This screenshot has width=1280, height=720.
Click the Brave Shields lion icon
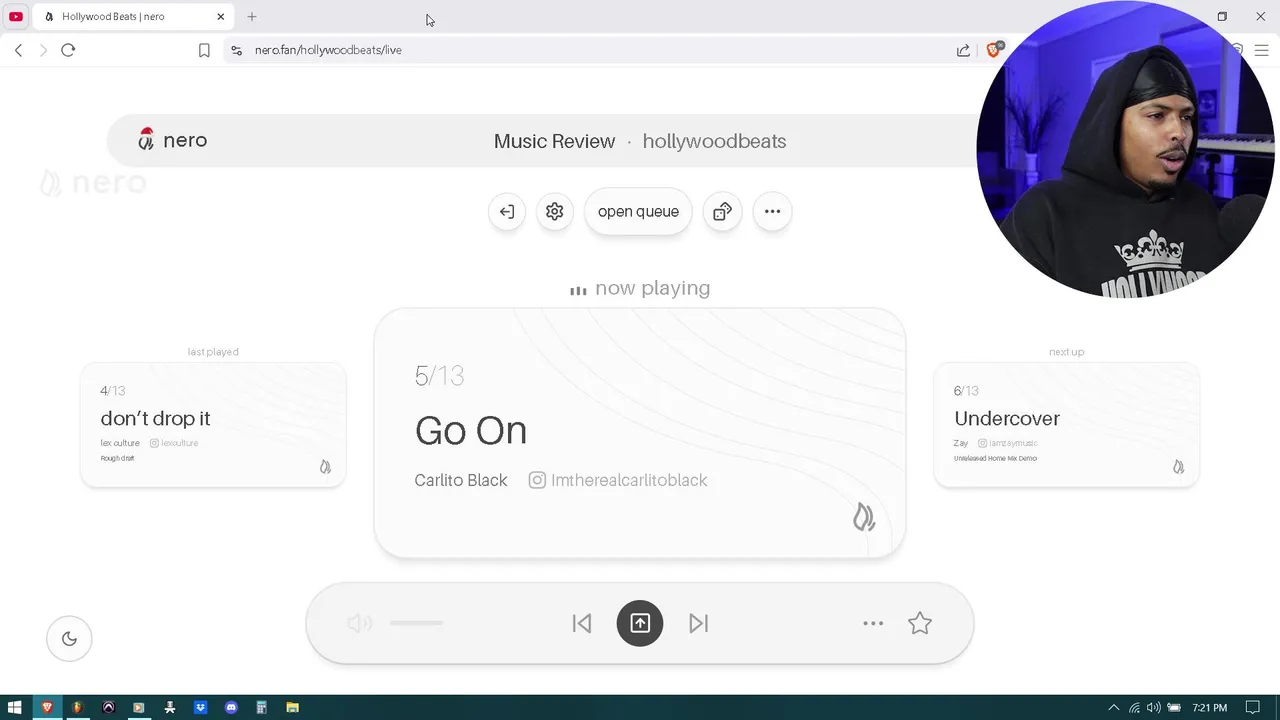pyautogui.click(x=994, y=50)
